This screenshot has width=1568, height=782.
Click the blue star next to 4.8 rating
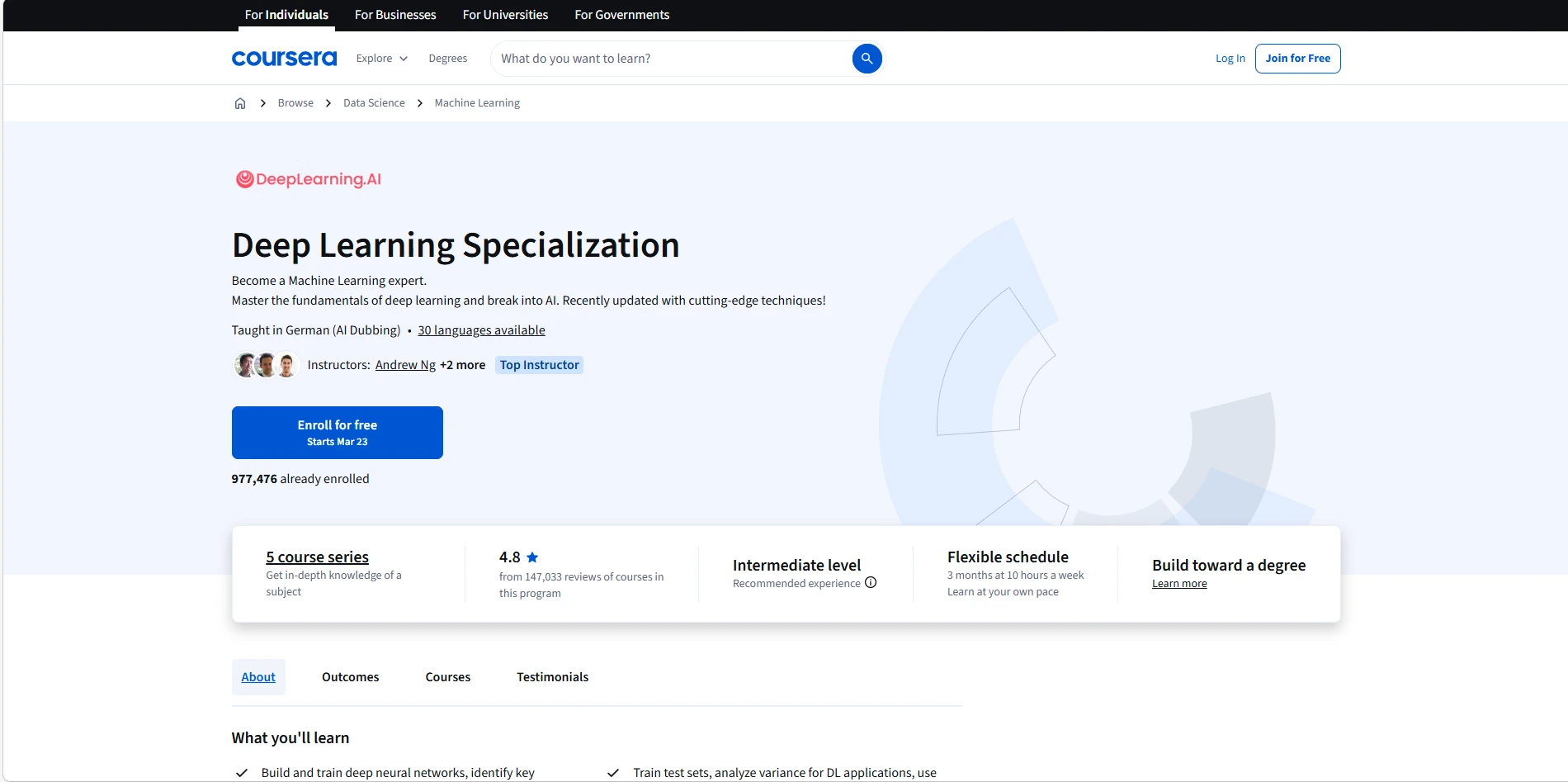pos(533,557)
